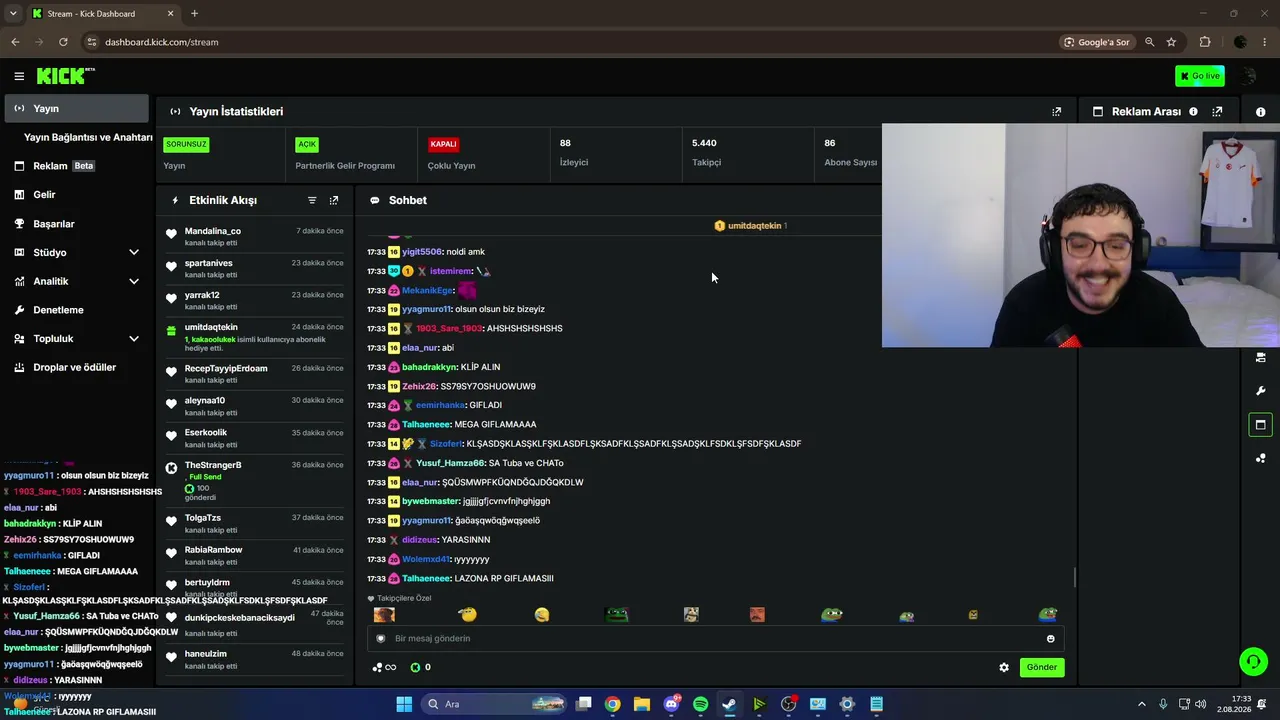
Task: Go back in the browser
Action: point(15,42)
